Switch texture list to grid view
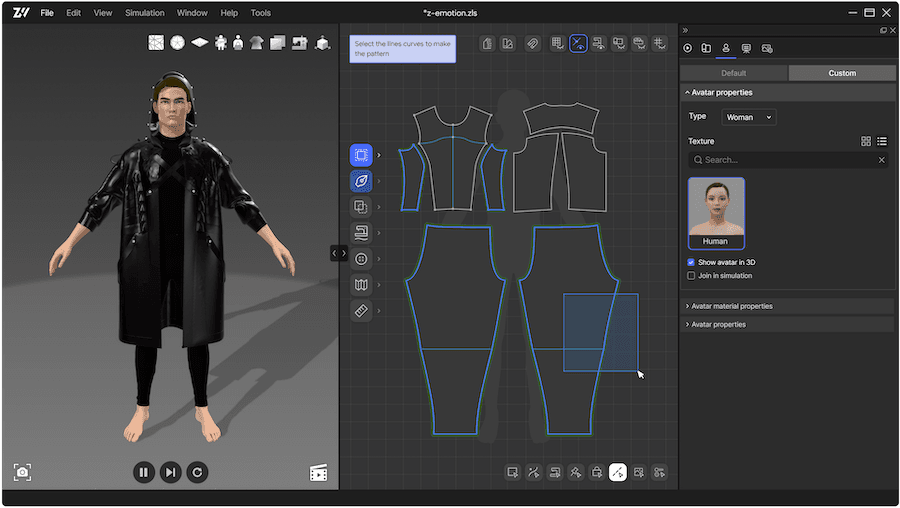The image size is (900, 508). [x=866, y=141]
